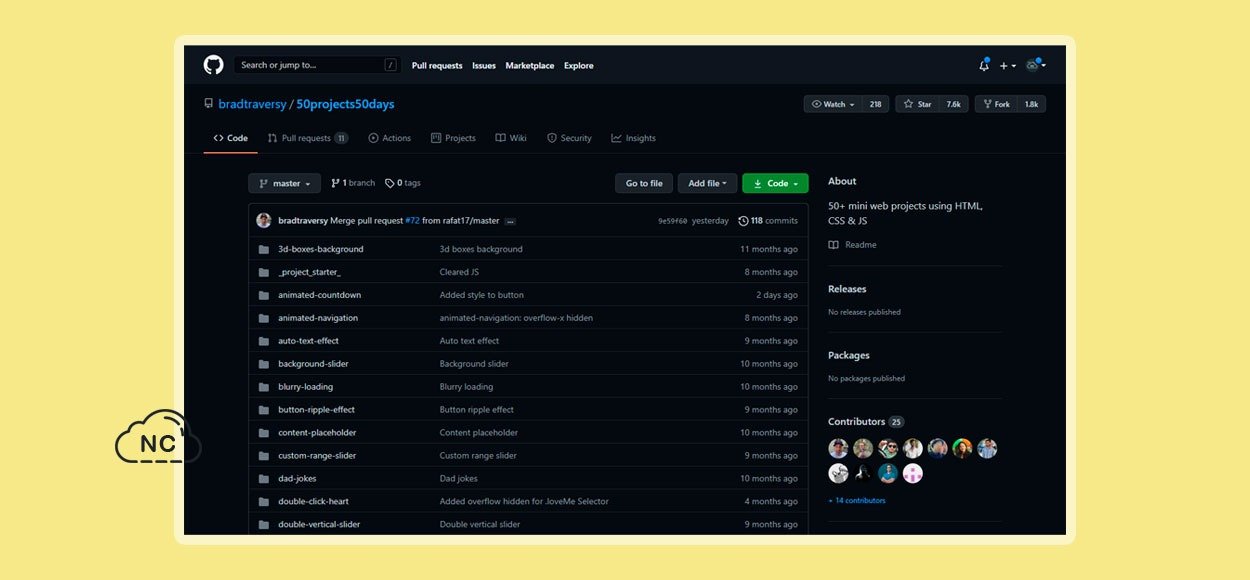Open the custom-range-slider folder
1250x580 pixels.
[317, 456]
